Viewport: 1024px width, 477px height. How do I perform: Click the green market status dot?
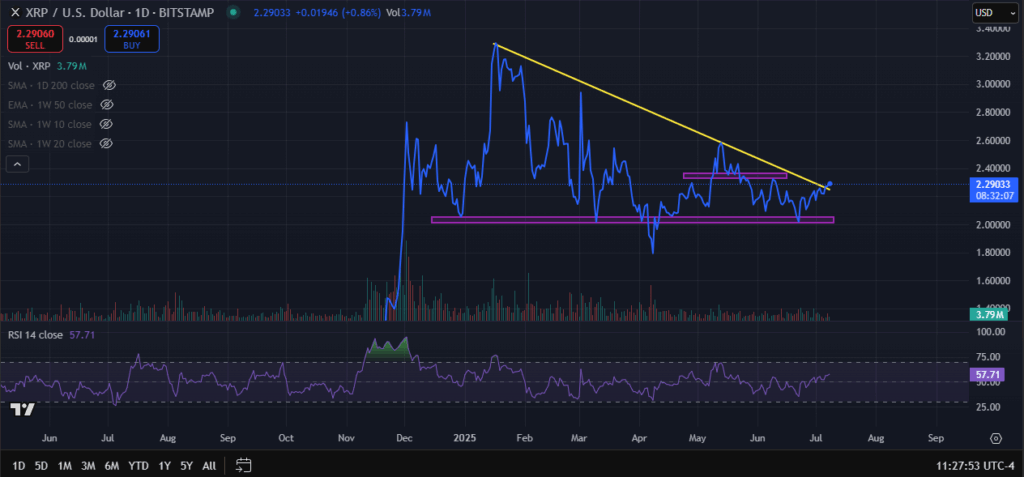232,12
